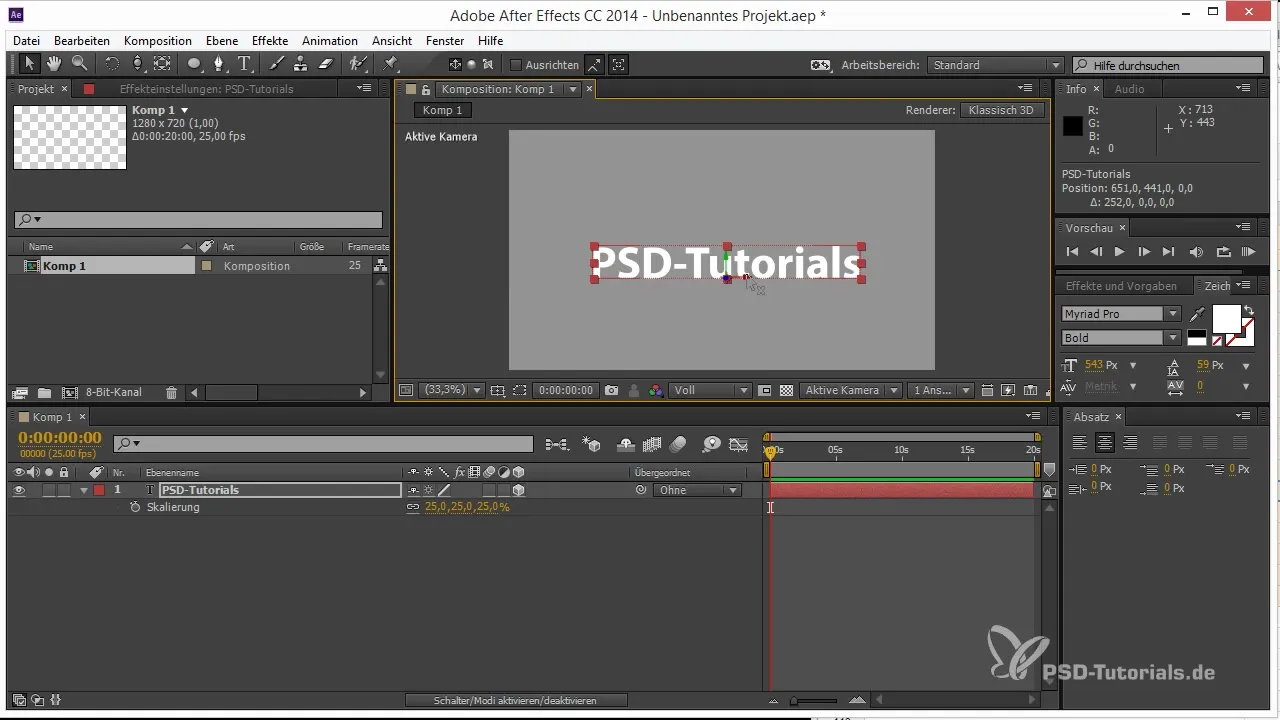Select the Selection arrow tool
The image size is (1280, 720).
tap(29, 64)
